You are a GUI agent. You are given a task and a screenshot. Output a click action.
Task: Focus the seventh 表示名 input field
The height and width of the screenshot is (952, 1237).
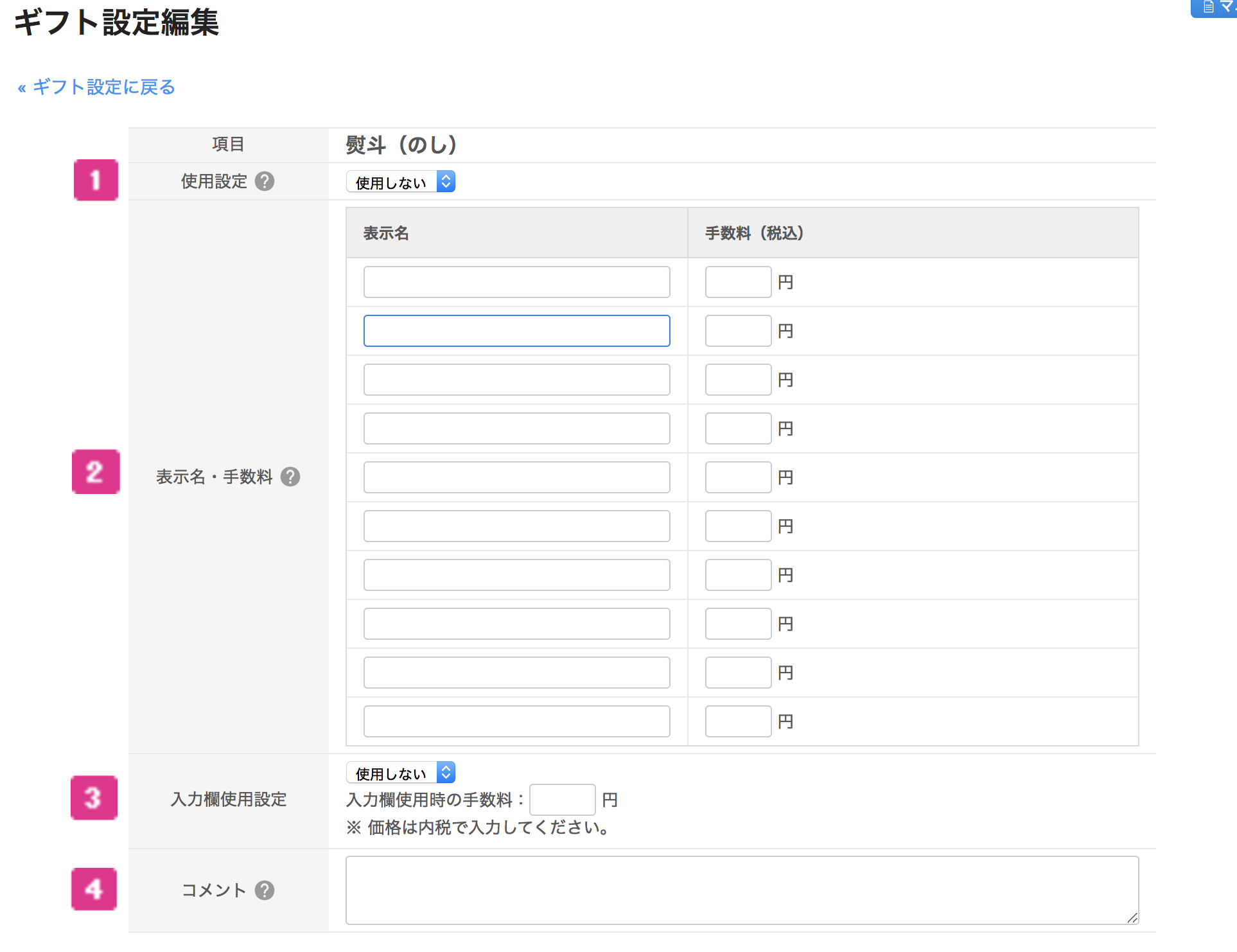click(517, 575)
